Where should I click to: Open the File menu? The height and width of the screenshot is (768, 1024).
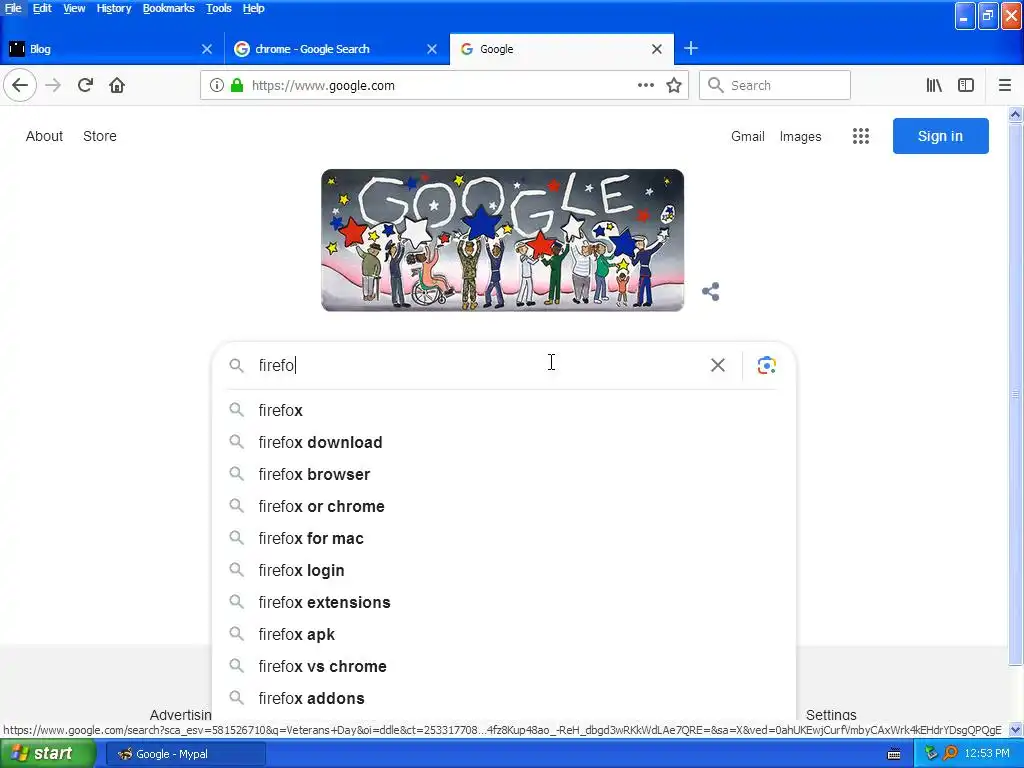click(x=13, y=8)
